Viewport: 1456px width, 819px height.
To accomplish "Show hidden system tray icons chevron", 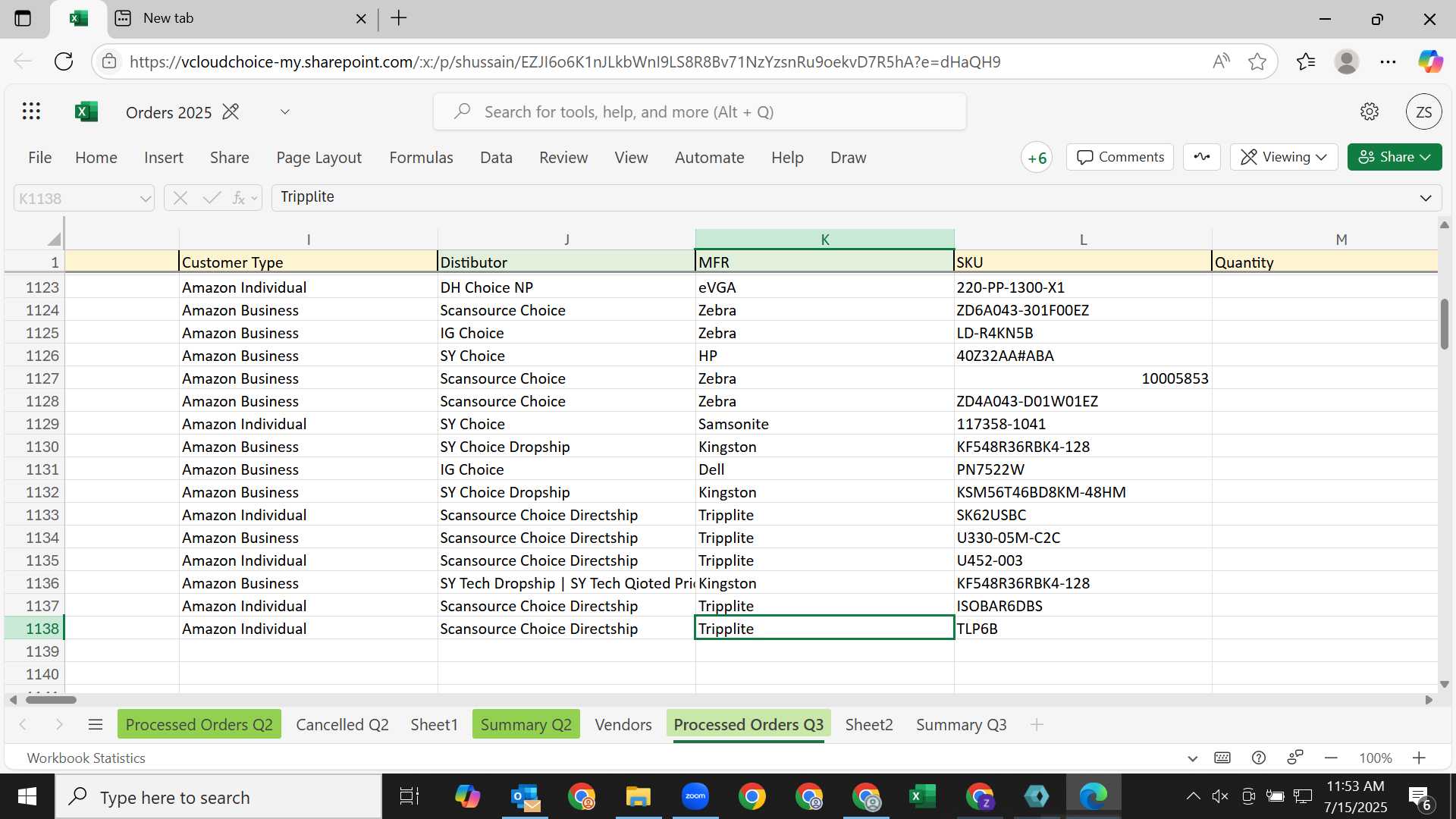I will (1192, 796).
